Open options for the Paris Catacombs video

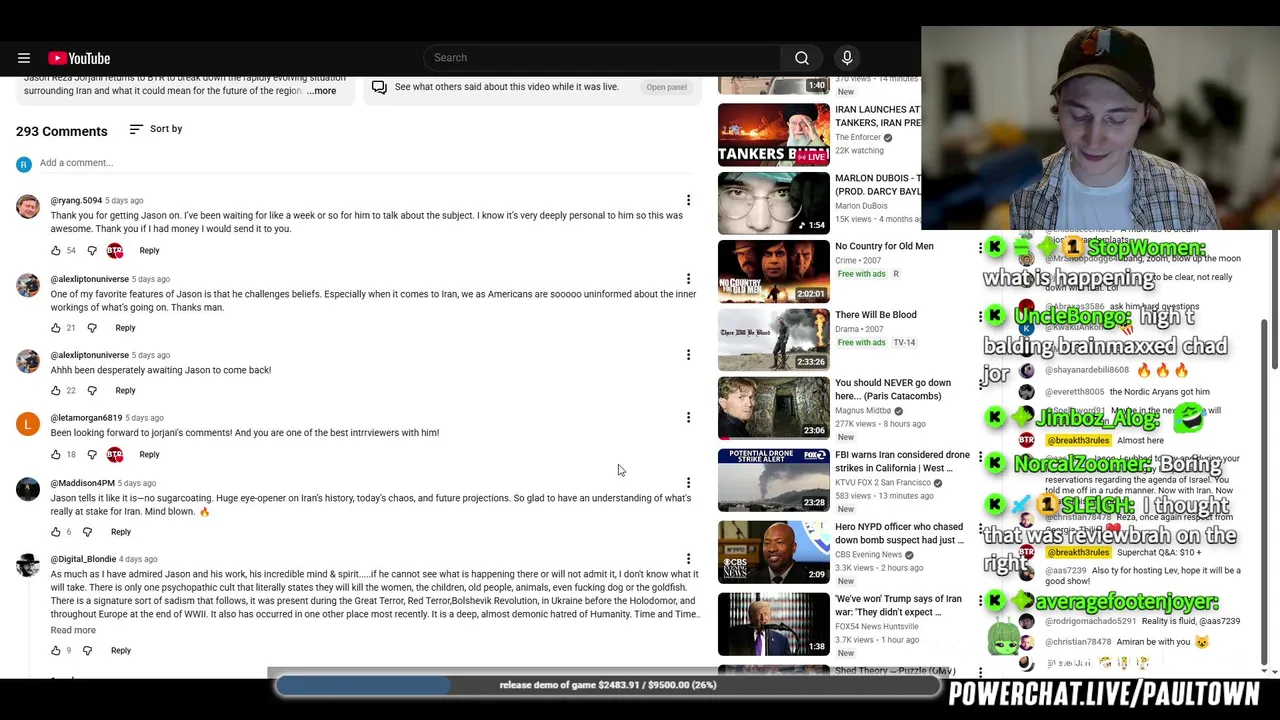980,384
